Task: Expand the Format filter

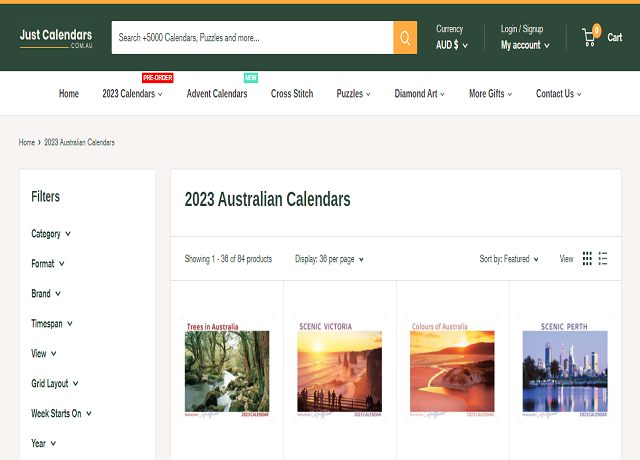Action: click(48, 264)
